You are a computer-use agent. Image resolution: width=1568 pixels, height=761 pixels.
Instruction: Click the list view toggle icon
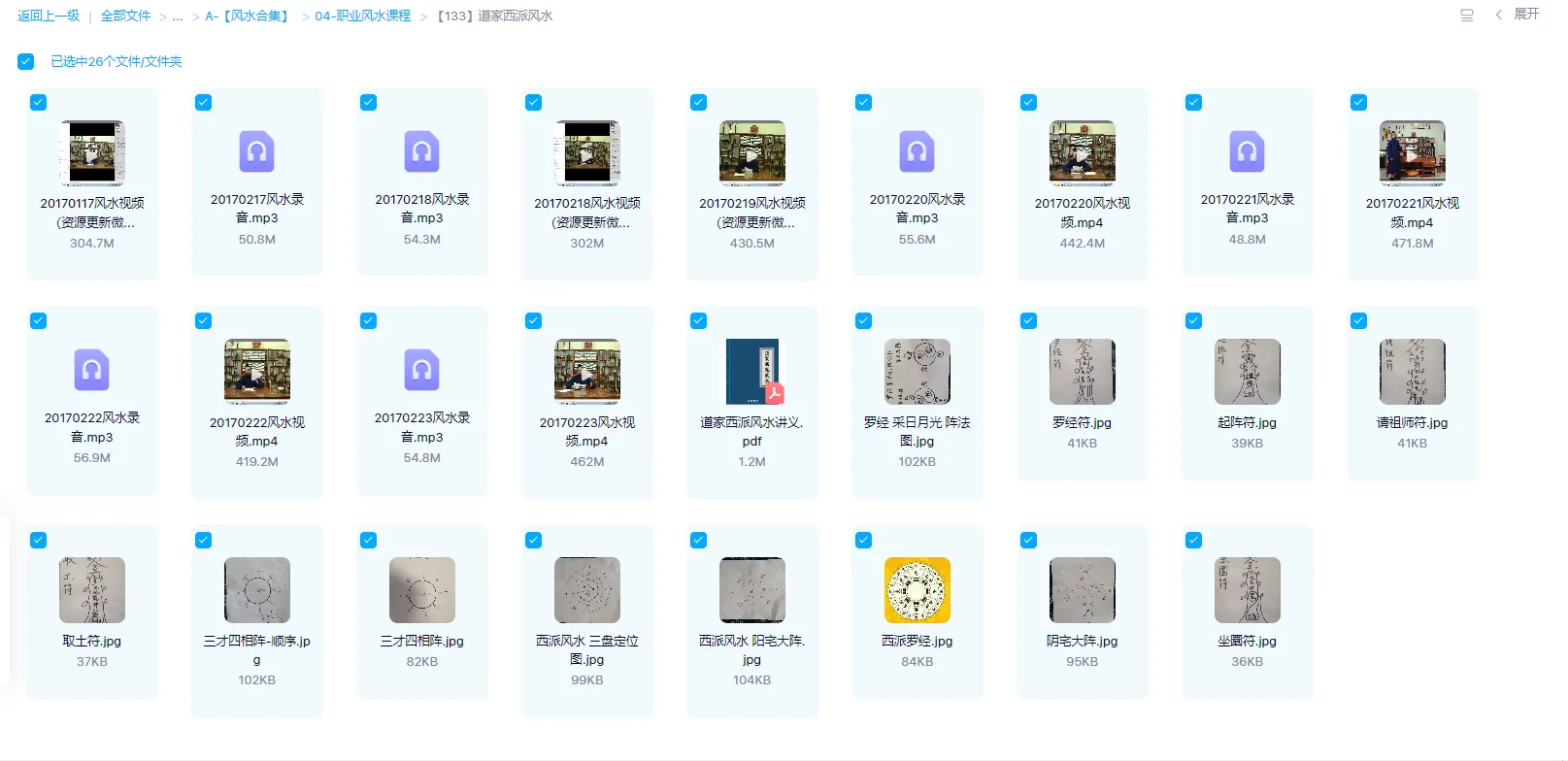pyautogui.click(x=1466, y=16)
